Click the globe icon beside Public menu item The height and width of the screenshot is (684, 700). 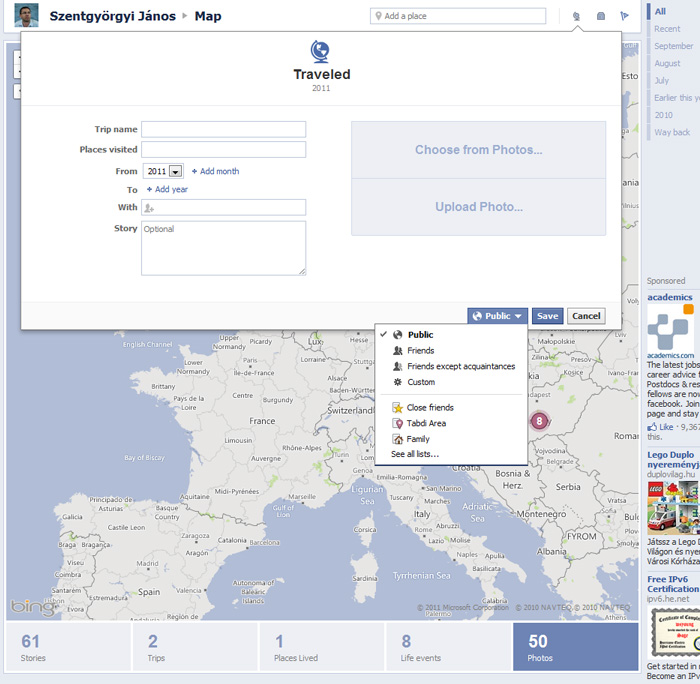point(397,335)
